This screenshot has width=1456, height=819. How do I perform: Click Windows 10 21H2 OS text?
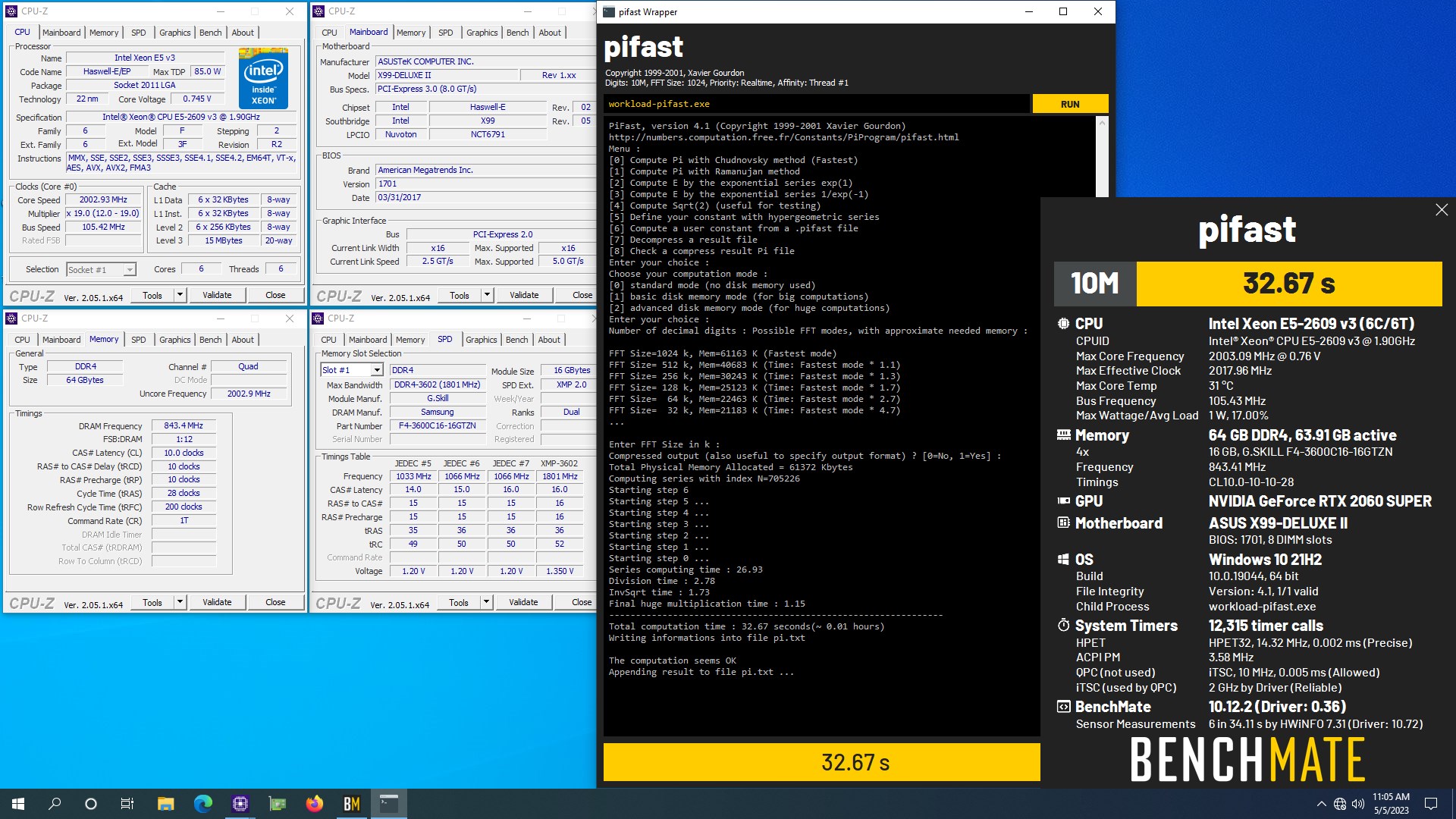[1265, 560]
